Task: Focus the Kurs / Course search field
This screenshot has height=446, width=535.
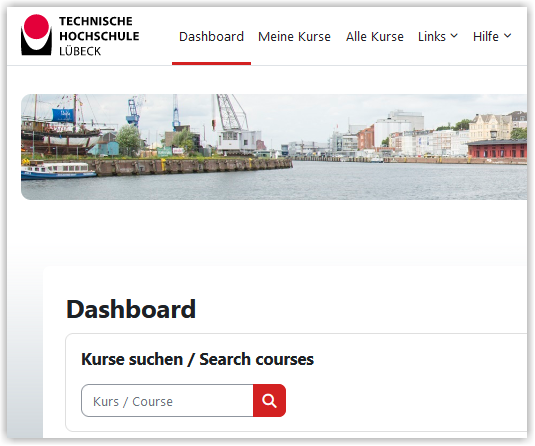Action: point(167,401)
